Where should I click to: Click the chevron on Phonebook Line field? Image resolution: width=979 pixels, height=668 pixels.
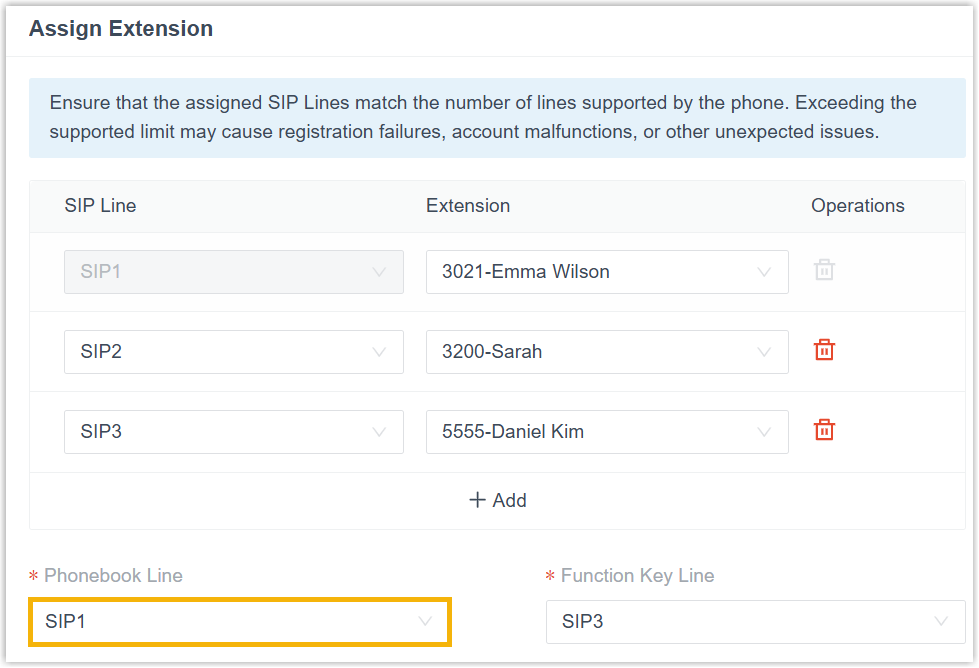click(x=425, y=621)
